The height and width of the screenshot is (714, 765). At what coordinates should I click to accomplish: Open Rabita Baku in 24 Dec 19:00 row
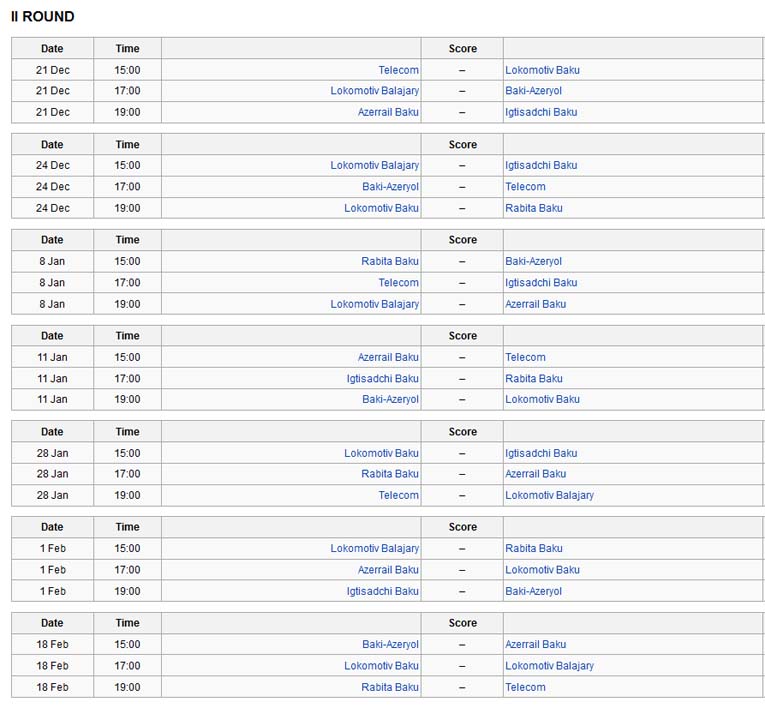pos(534,208)
